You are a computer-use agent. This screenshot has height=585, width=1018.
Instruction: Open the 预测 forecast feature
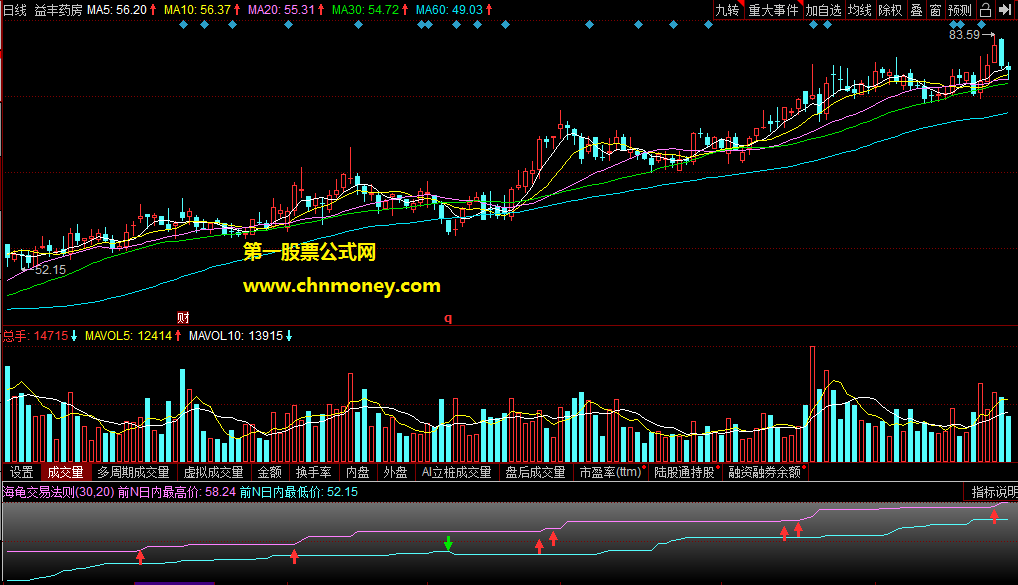pos(960,10)
